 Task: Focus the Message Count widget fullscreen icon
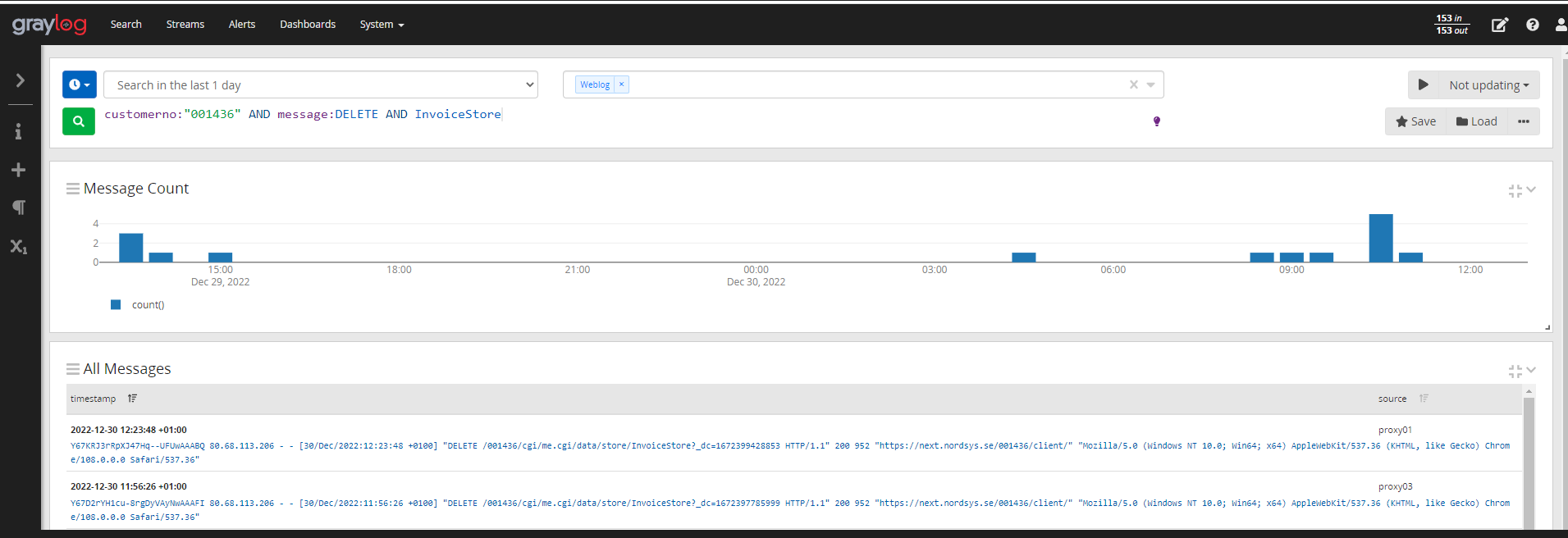click(1515, 190)
